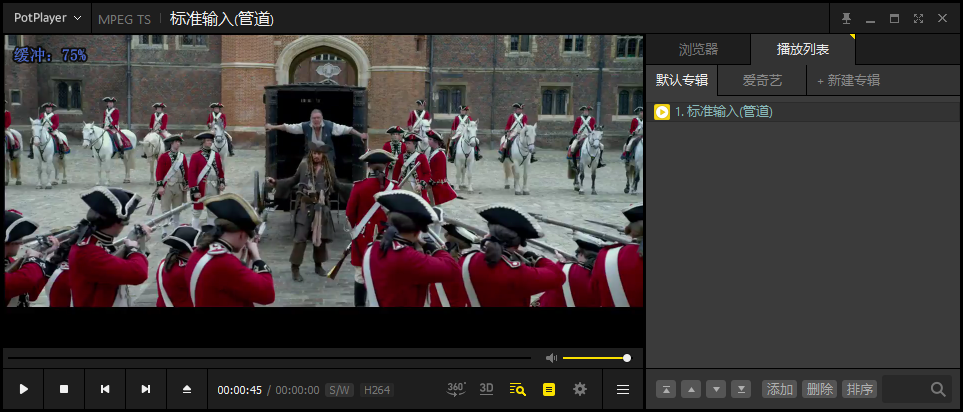The image size is (963, 412).
Task: Click the 排序 button
Action: (x=859, y=389)
